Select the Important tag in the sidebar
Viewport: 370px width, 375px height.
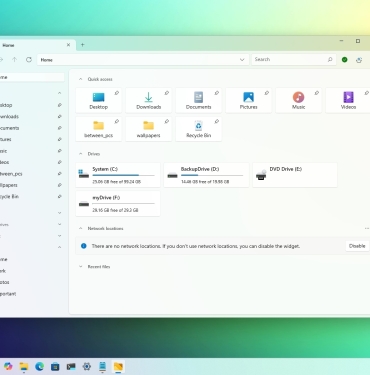32,294
